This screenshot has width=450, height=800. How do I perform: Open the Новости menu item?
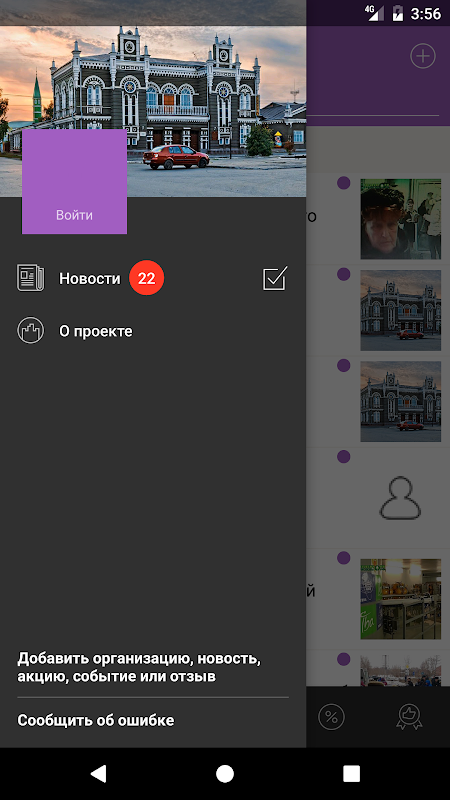coord(153,279)
